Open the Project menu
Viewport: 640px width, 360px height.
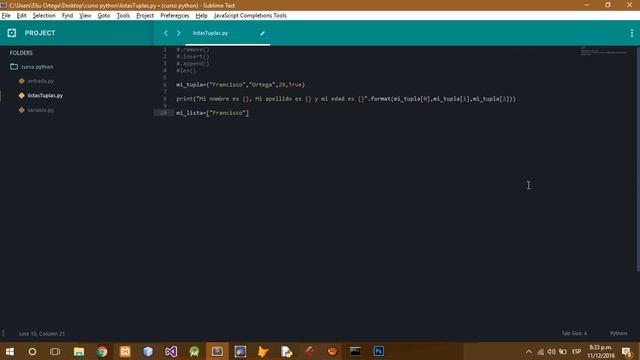[145, 16]
